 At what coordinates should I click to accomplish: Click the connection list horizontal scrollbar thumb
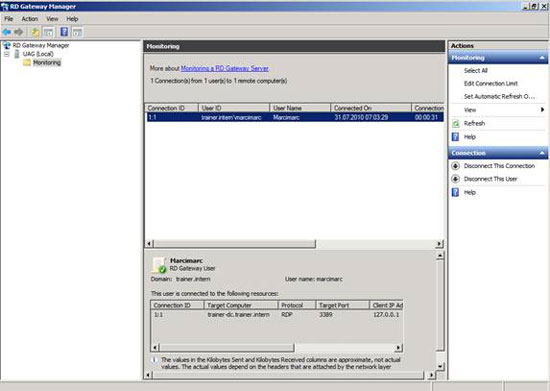click(x=235, y=244)
